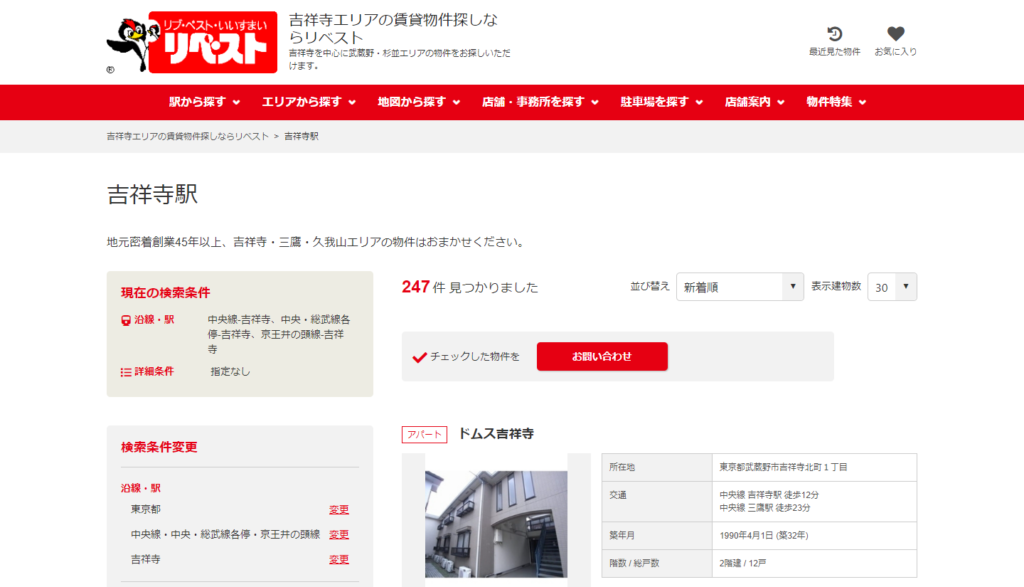Click 変更 link next to 東京都

coord(339,510)
